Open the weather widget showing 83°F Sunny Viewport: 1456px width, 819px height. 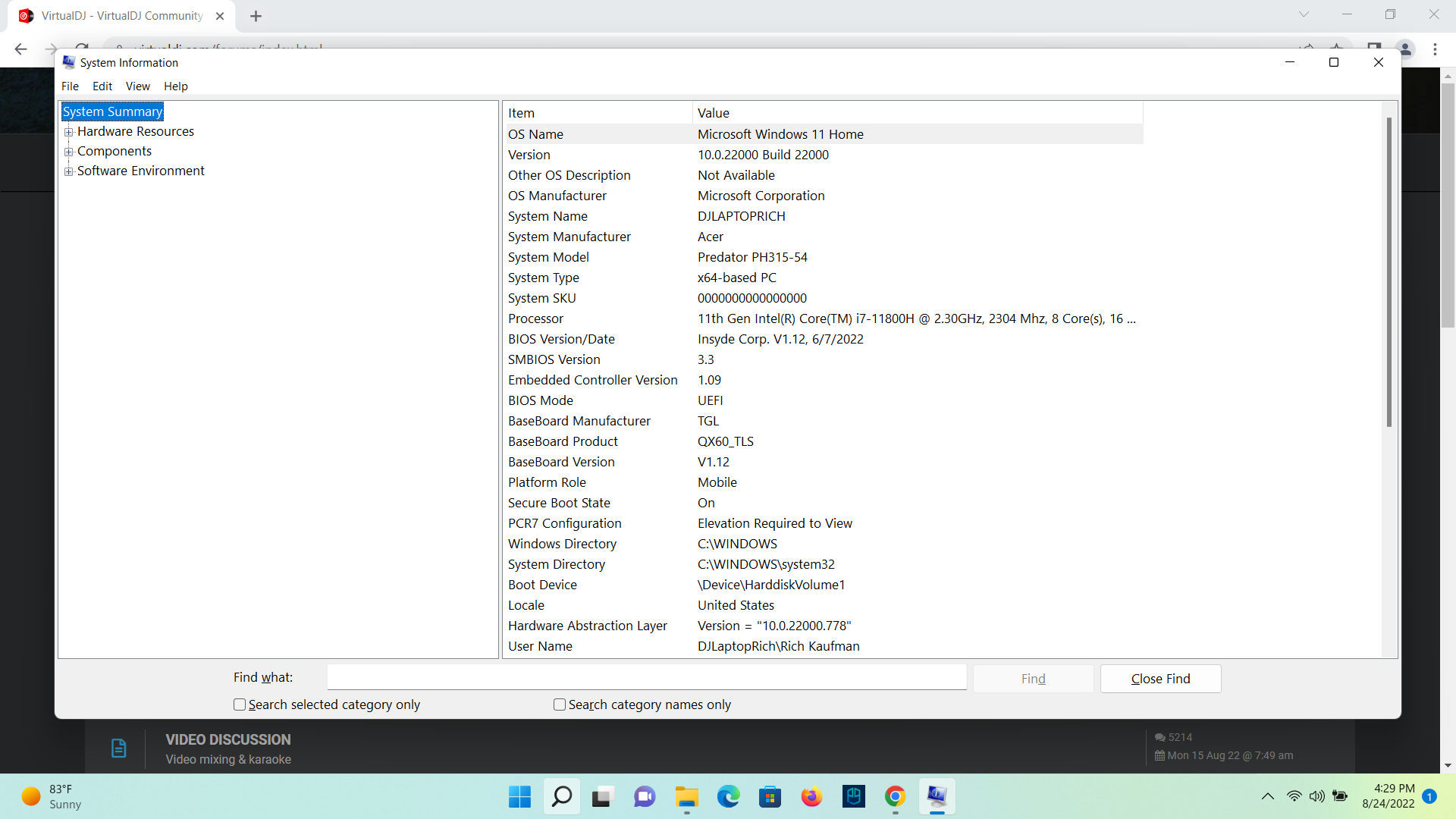click(x=52, y=797)
